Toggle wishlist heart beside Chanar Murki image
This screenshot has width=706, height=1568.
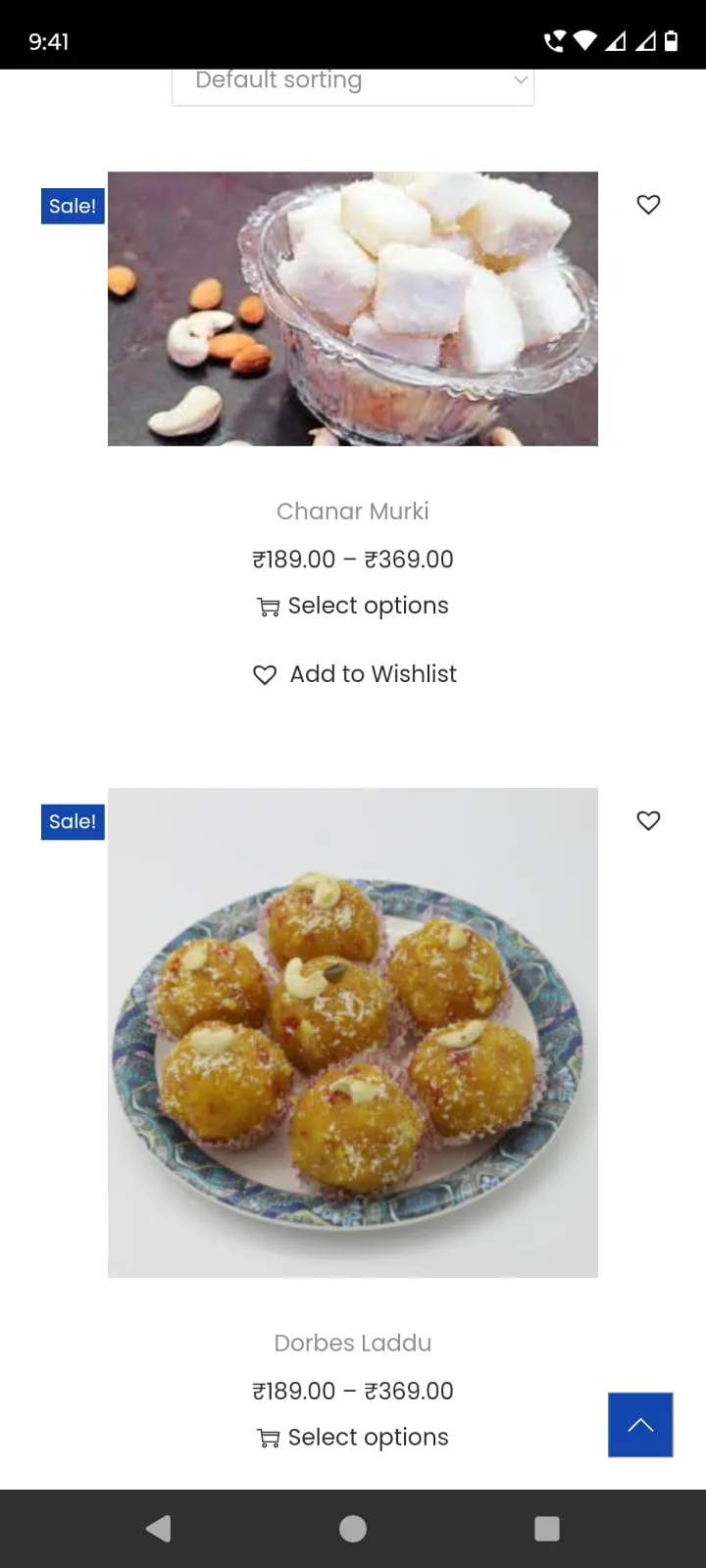[x=648, y=204]
